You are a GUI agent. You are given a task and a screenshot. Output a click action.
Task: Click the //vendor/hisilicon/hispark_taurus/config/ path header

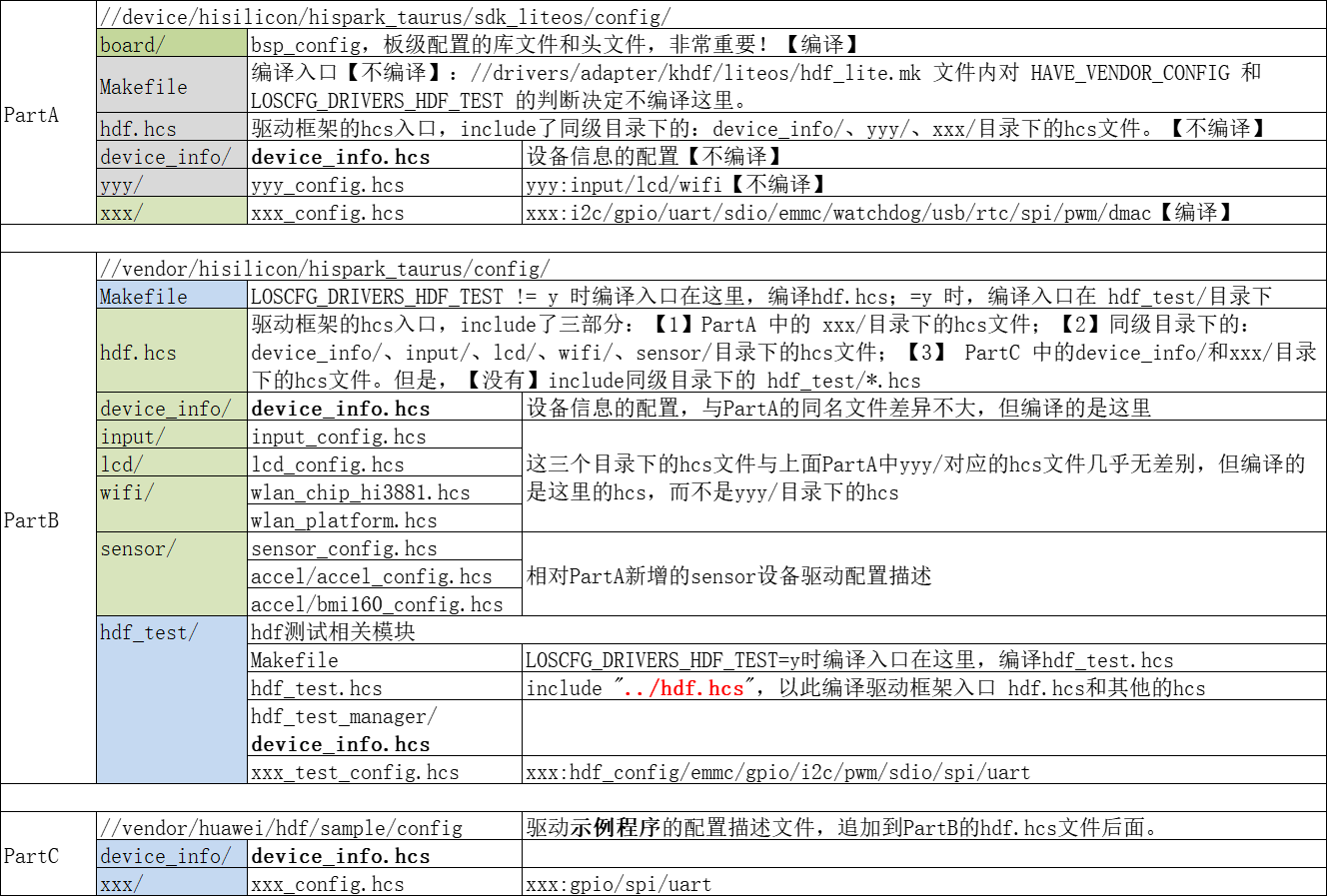coord(711,267)
